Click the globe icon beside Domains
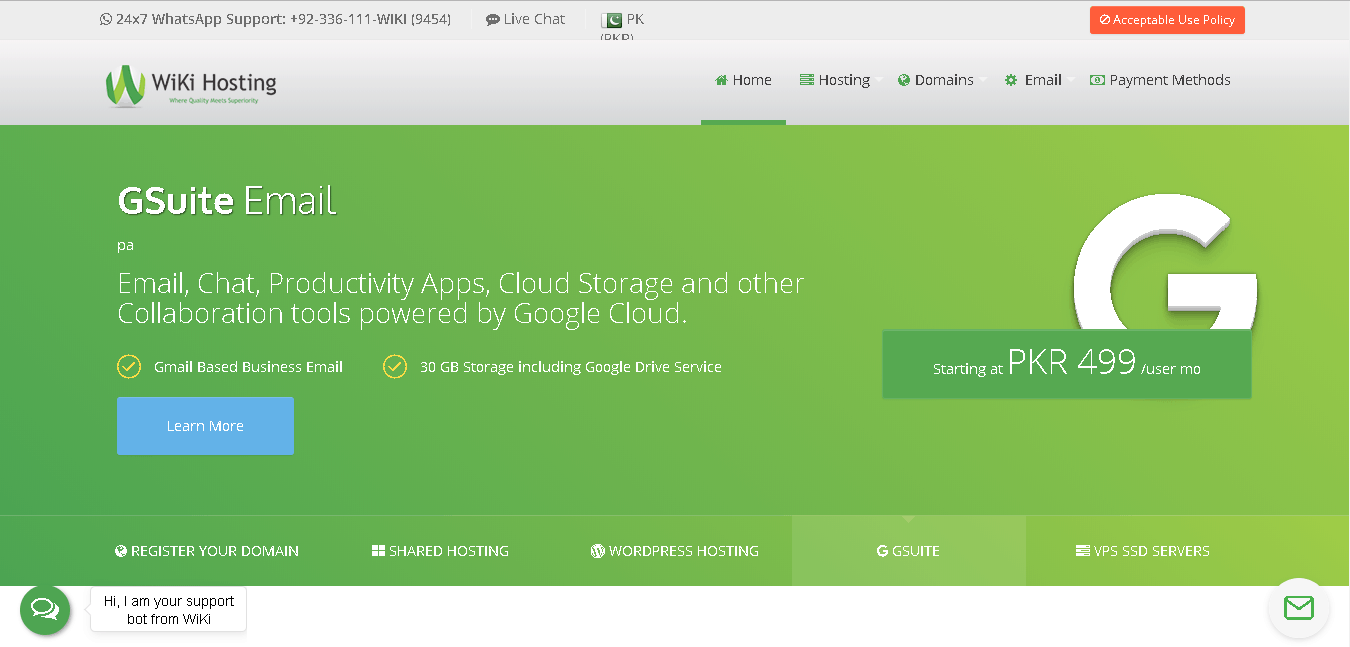Viewport: 1350px width, 647px height. (904, 80)
